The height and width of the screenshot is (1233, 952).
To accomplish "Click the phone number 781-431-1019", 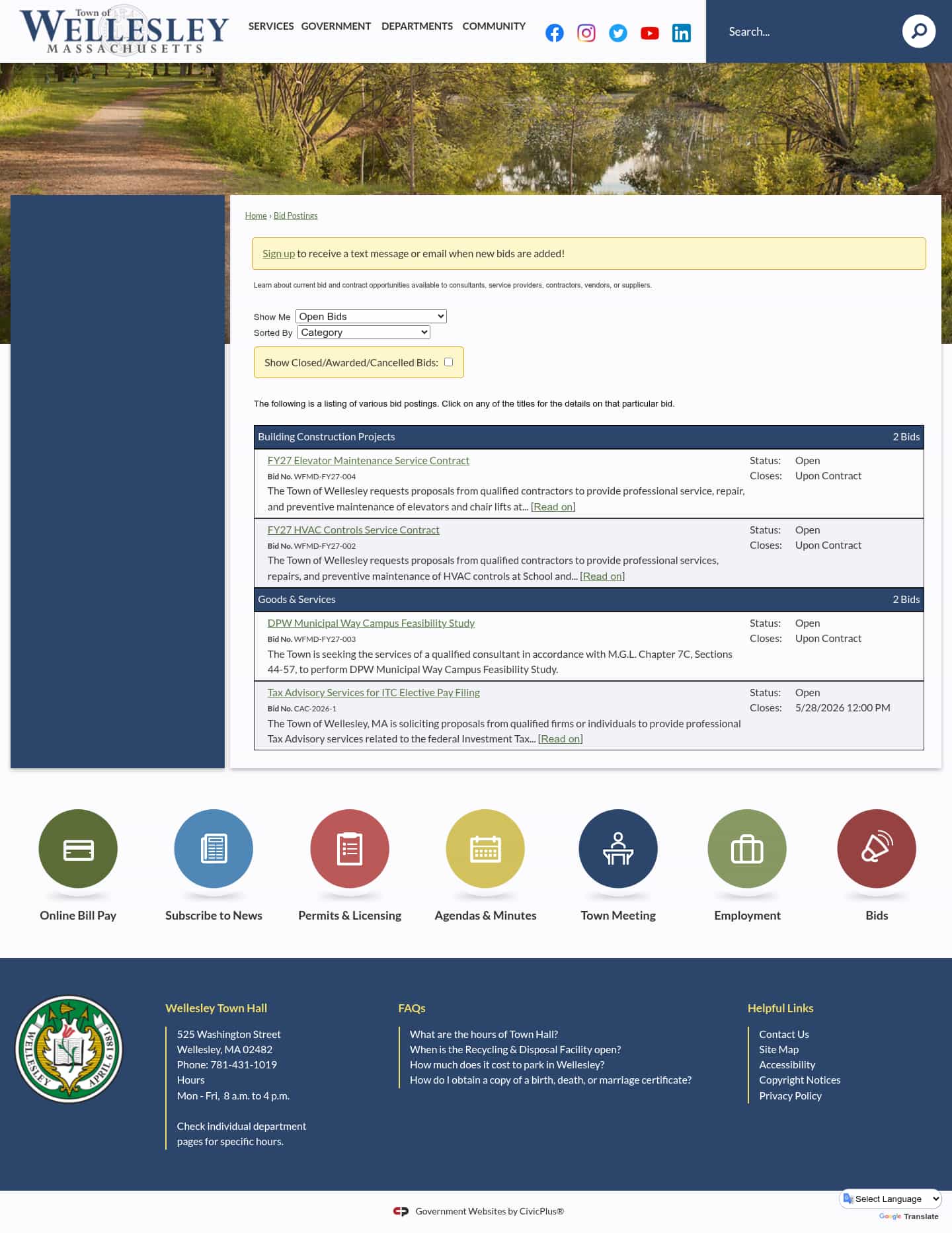I will [x=243, y=1065].
